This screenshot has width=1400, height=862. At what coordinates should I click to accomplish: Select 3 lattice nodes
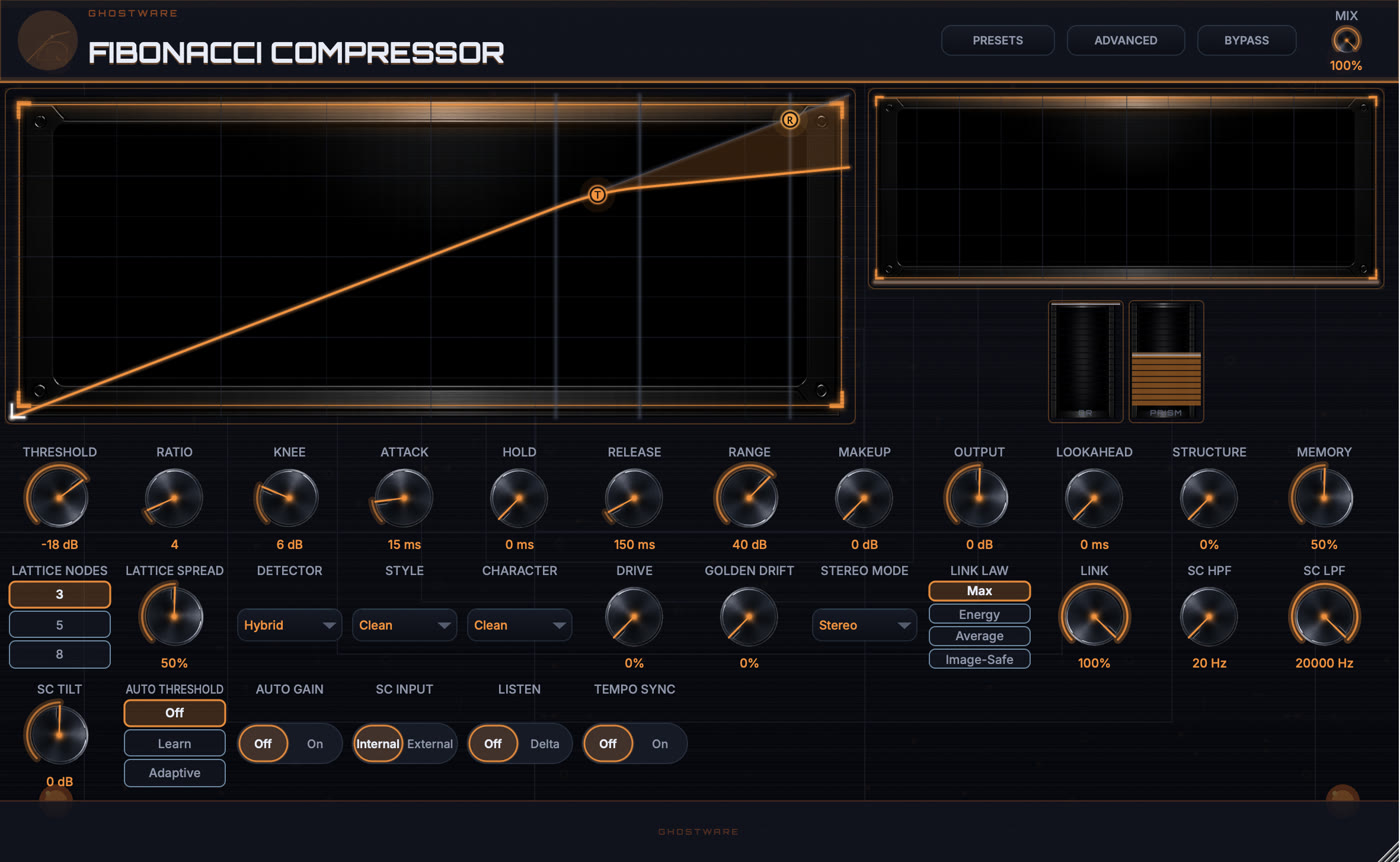coord(60,594)
